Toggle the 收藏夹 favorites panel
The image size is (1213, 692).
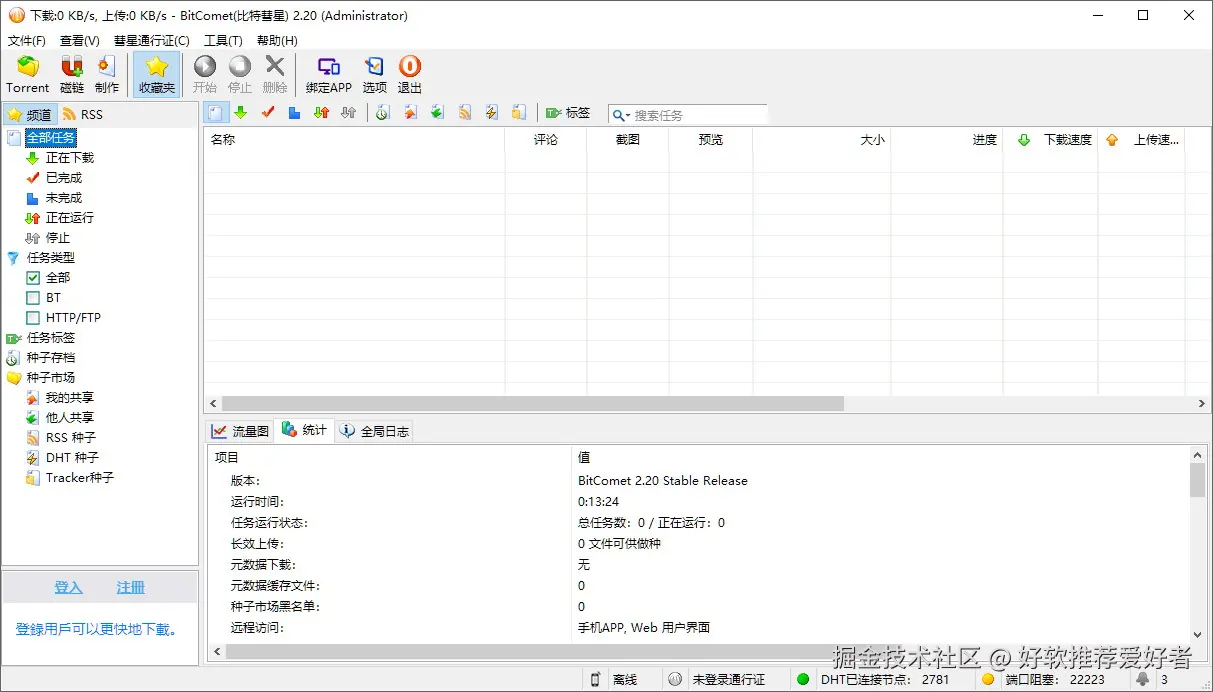pyautogui.click(x=156, y=75)
